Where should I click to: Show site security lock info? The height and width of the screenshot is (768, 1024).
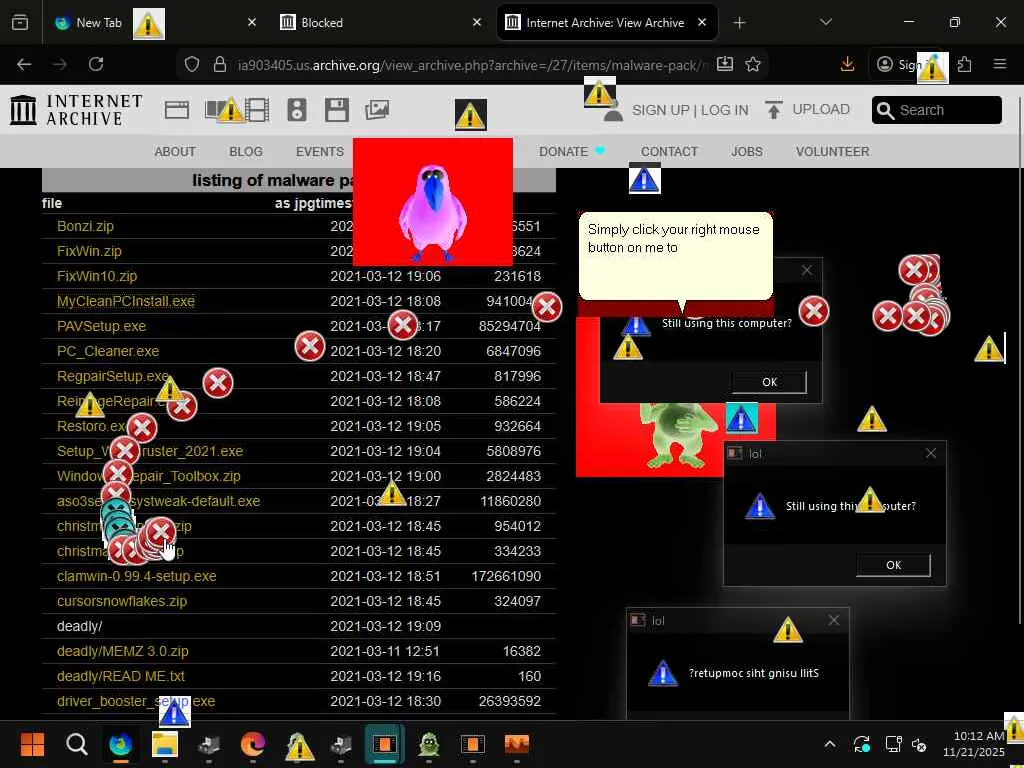[220, 64]
